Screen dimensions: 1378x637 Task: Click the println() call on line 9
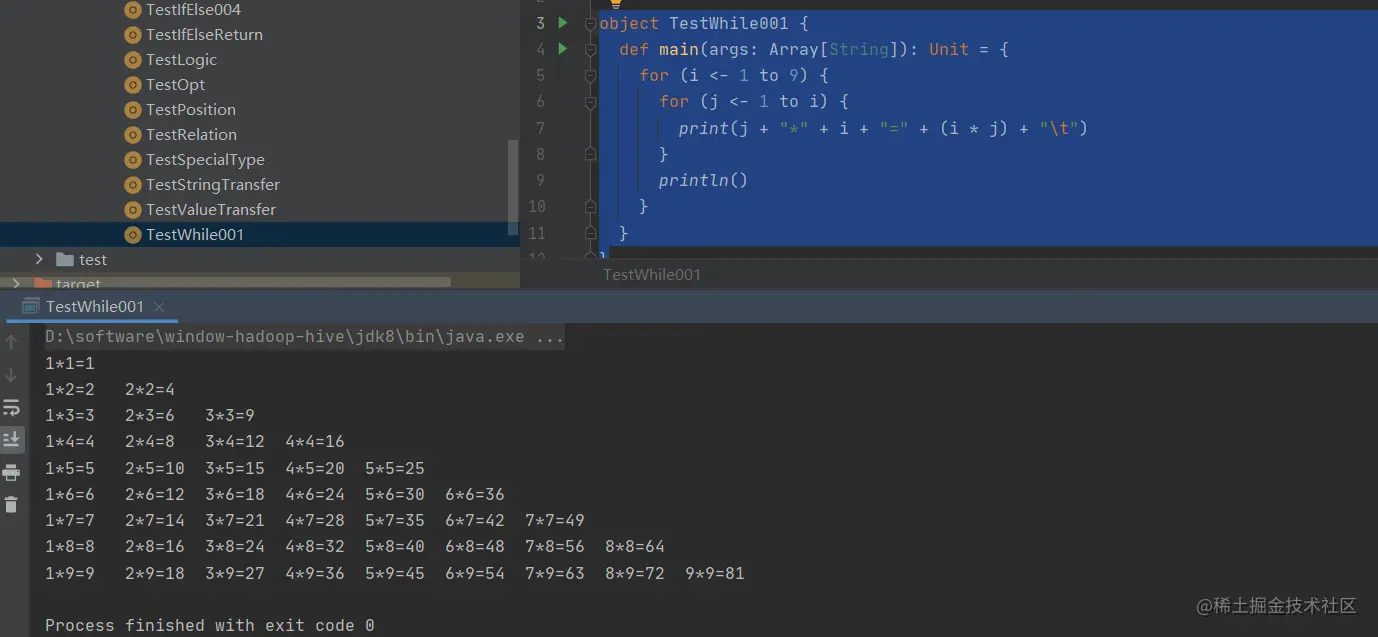tap(703, 181)
